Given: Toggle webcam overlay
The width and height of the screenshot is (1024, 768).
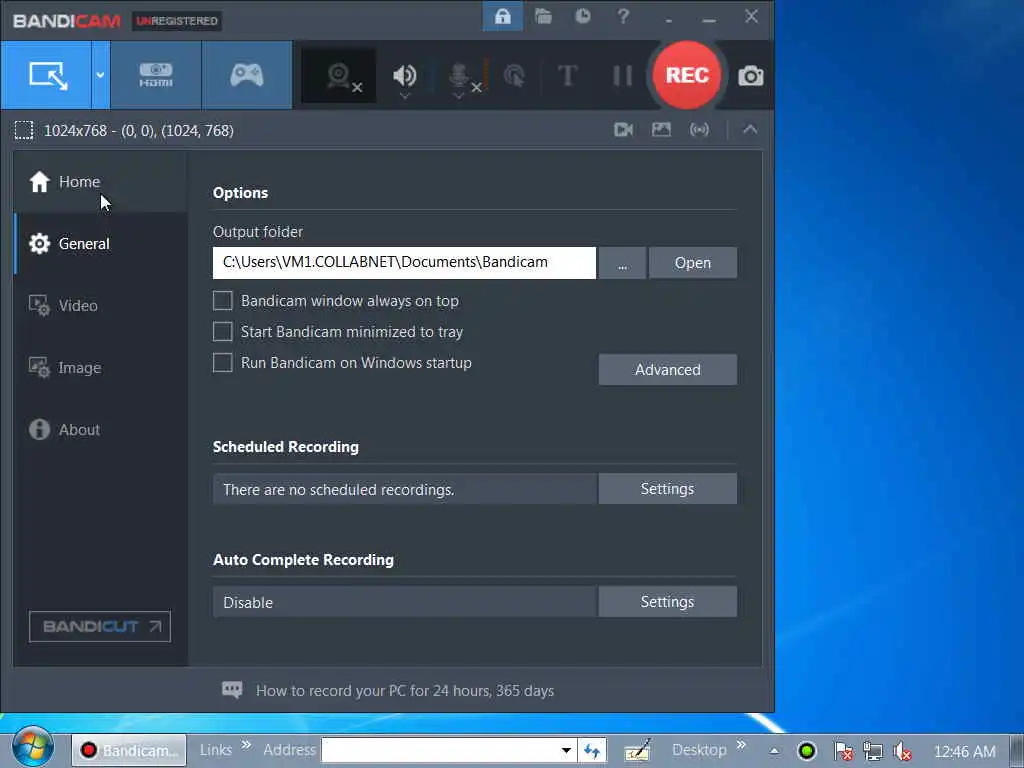Looking at the screenshot, I should coord(339,76).
